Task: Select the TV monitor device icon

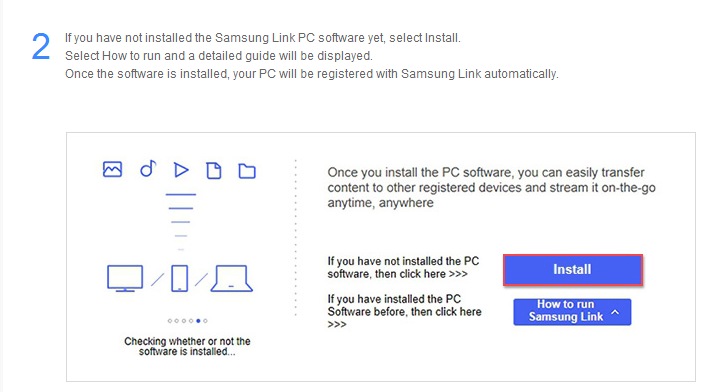Action: point(125,278)
